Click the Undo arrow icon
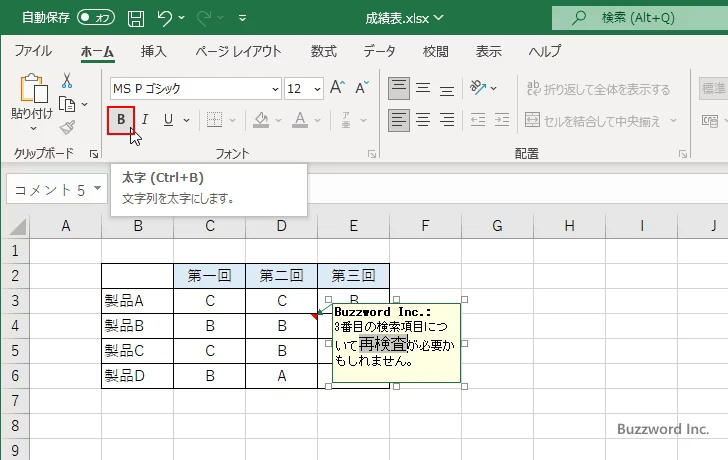Screen dimensions: 728x460 164,18
